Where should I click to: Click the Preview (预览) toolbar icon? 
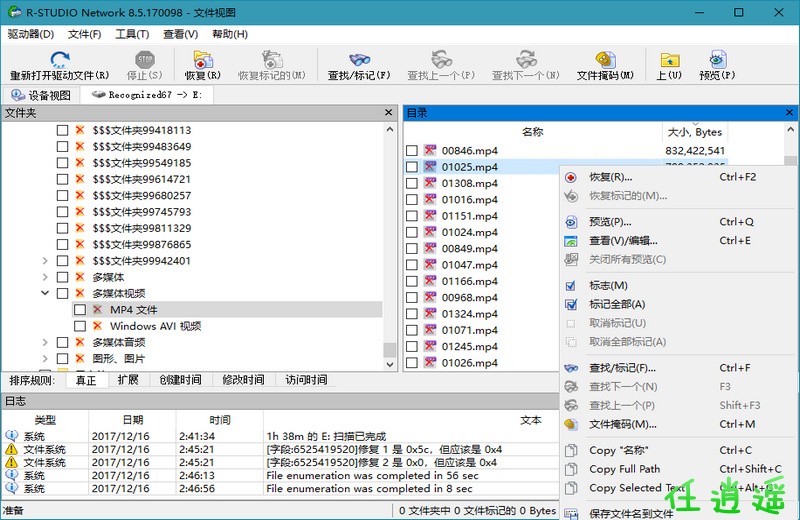click(x=717, y=59)
